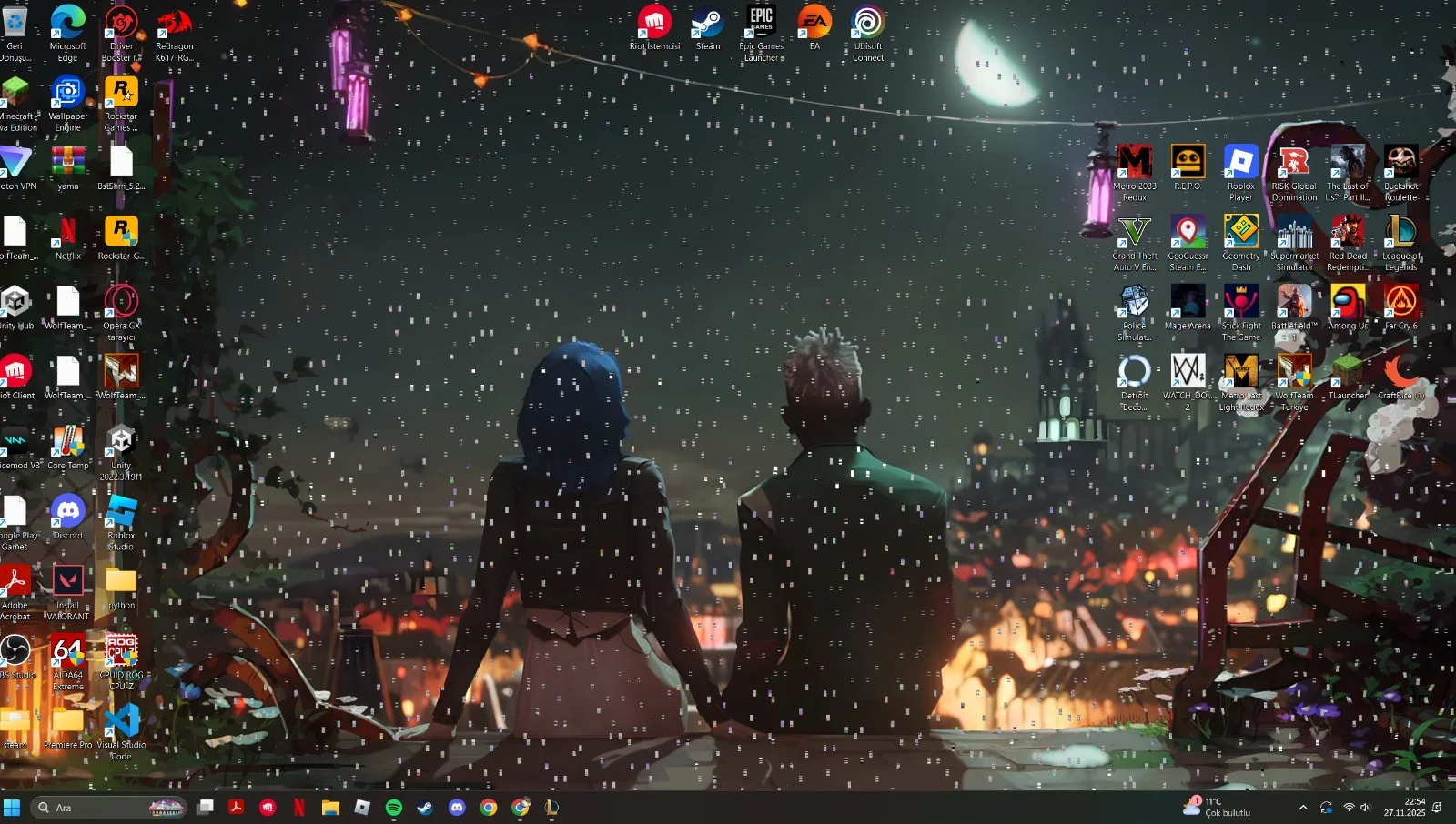The height and width of the screenshot is (824, 1456).
Task: Click the Geometry Dash desktop icon
Action: click(1241, 243)
